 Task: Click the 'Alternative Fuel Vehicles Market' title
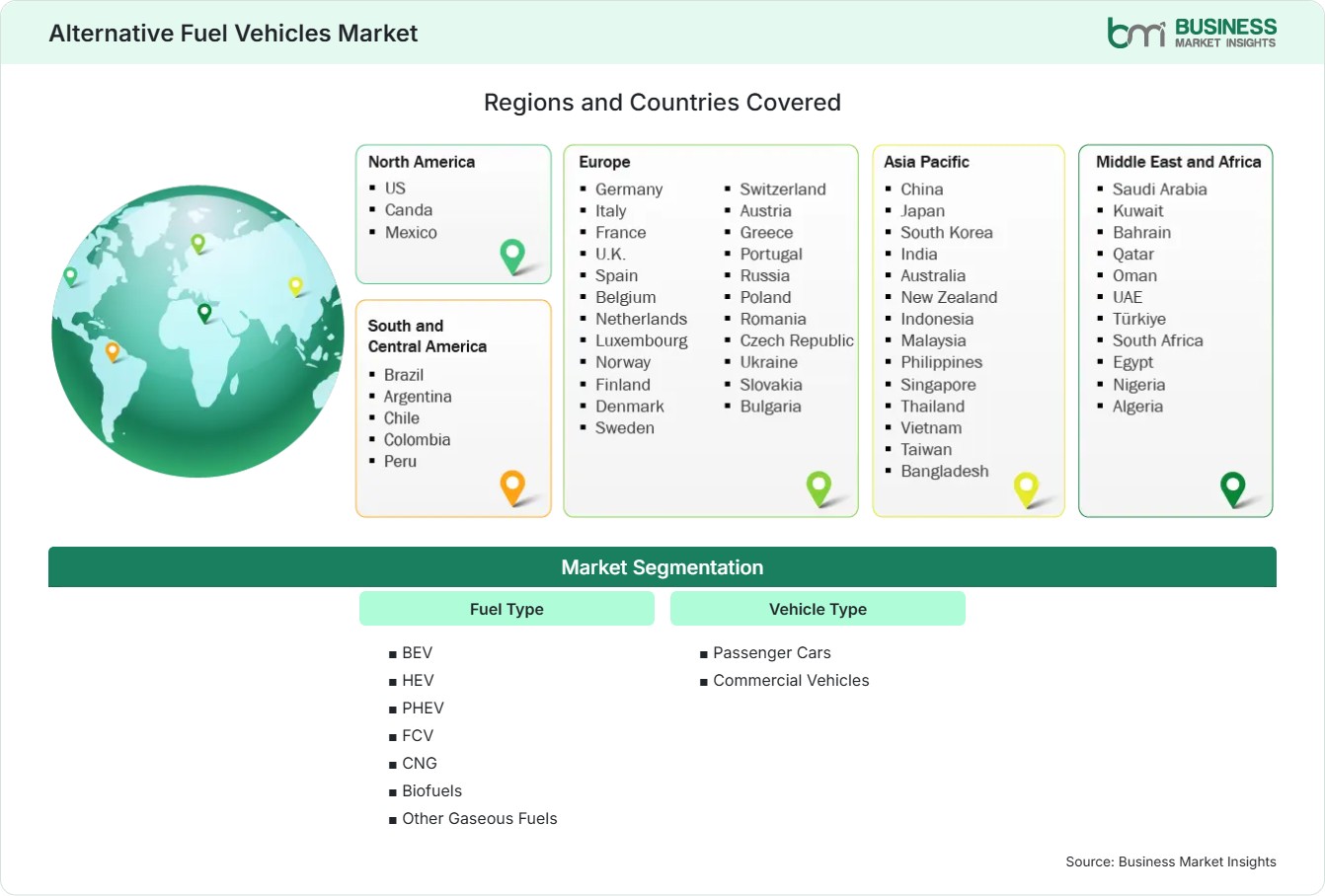tap(233, 34)
